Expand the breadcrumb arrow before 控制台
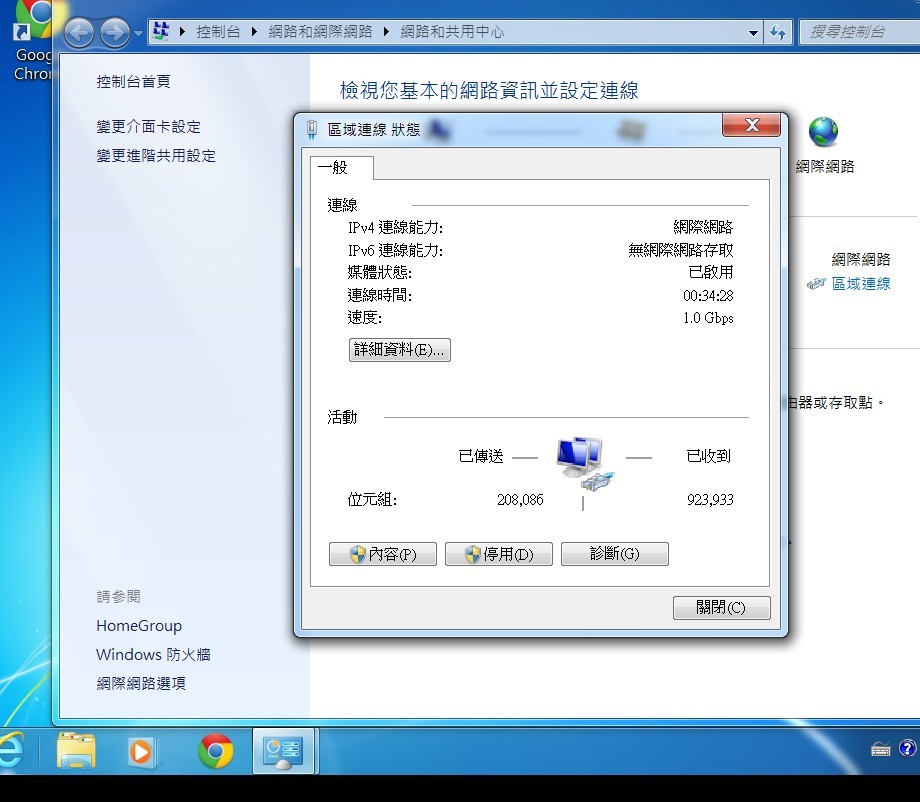 pyautogui.click(x=182, y=32)
